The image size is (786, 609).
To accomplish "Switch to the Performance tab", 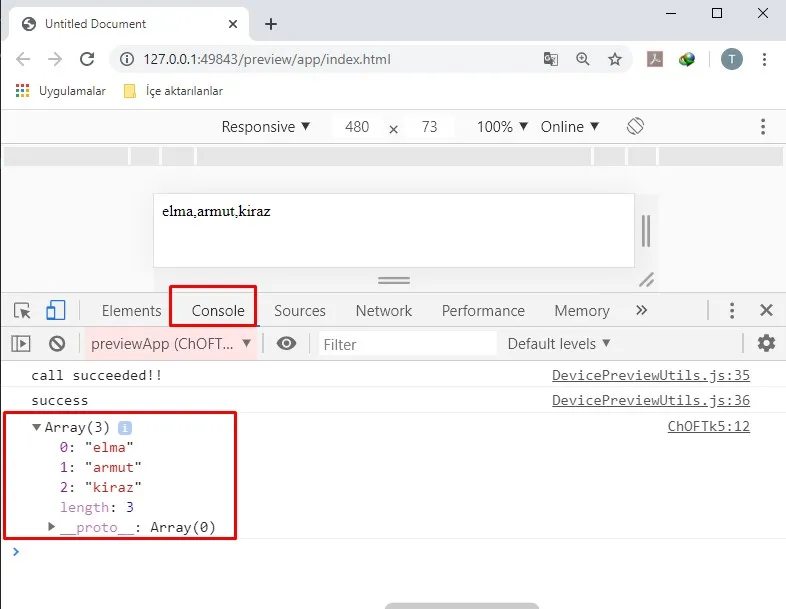I will tap(483, 311).
